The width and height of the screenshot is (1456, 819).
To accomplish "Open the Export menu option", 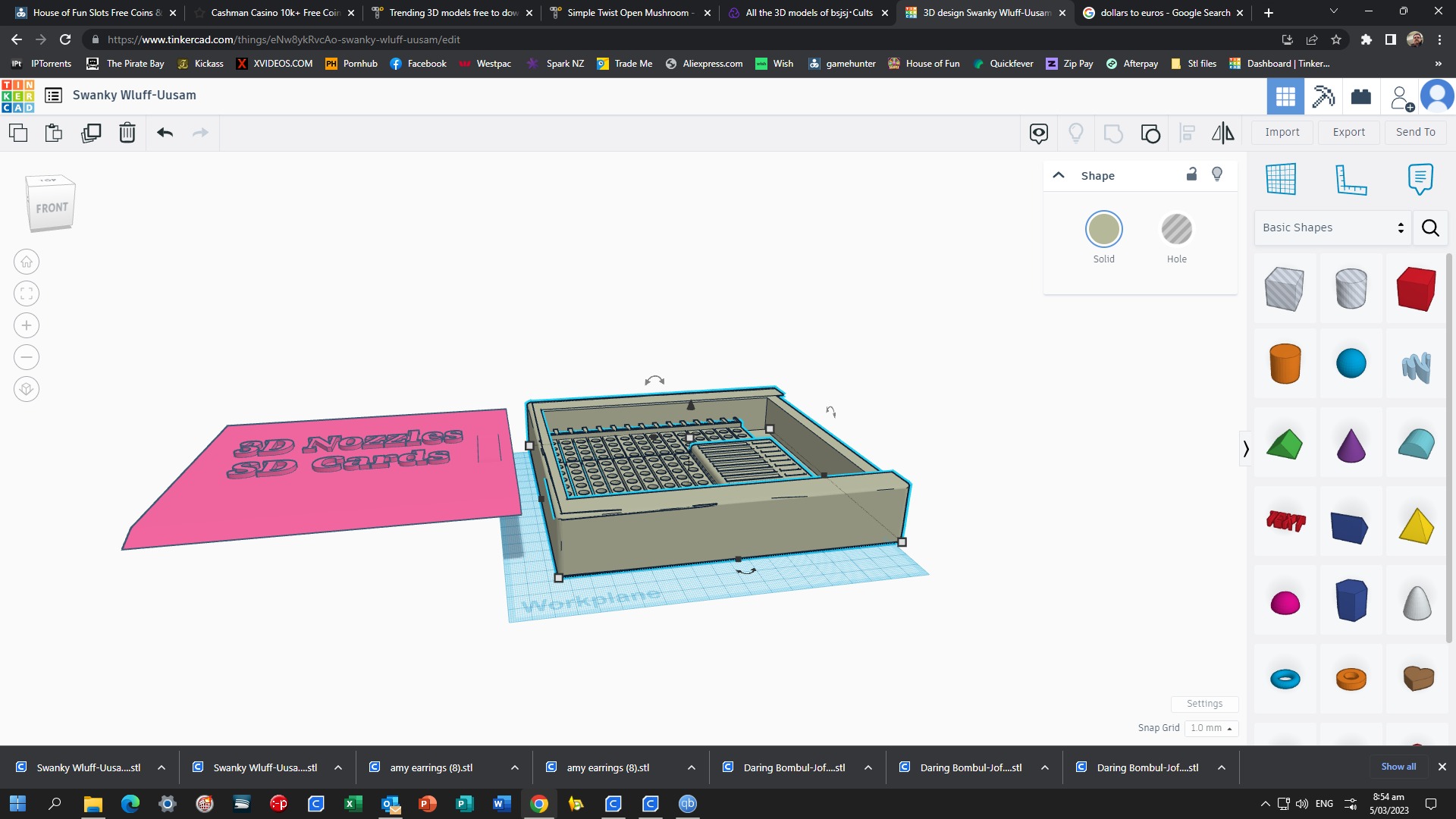I will point(1348,131).
